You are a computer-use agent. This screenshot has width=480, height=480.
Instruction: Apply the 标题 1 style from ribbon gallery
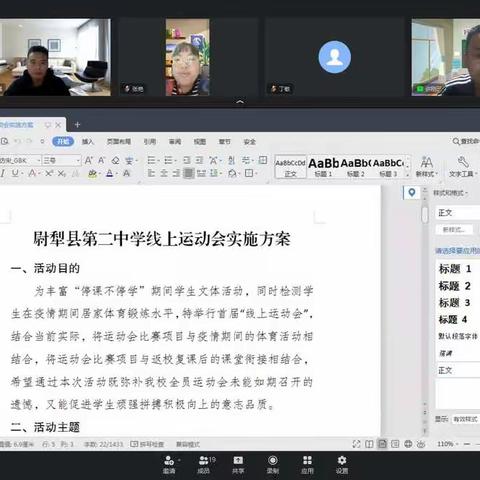(x=323, y=167)
